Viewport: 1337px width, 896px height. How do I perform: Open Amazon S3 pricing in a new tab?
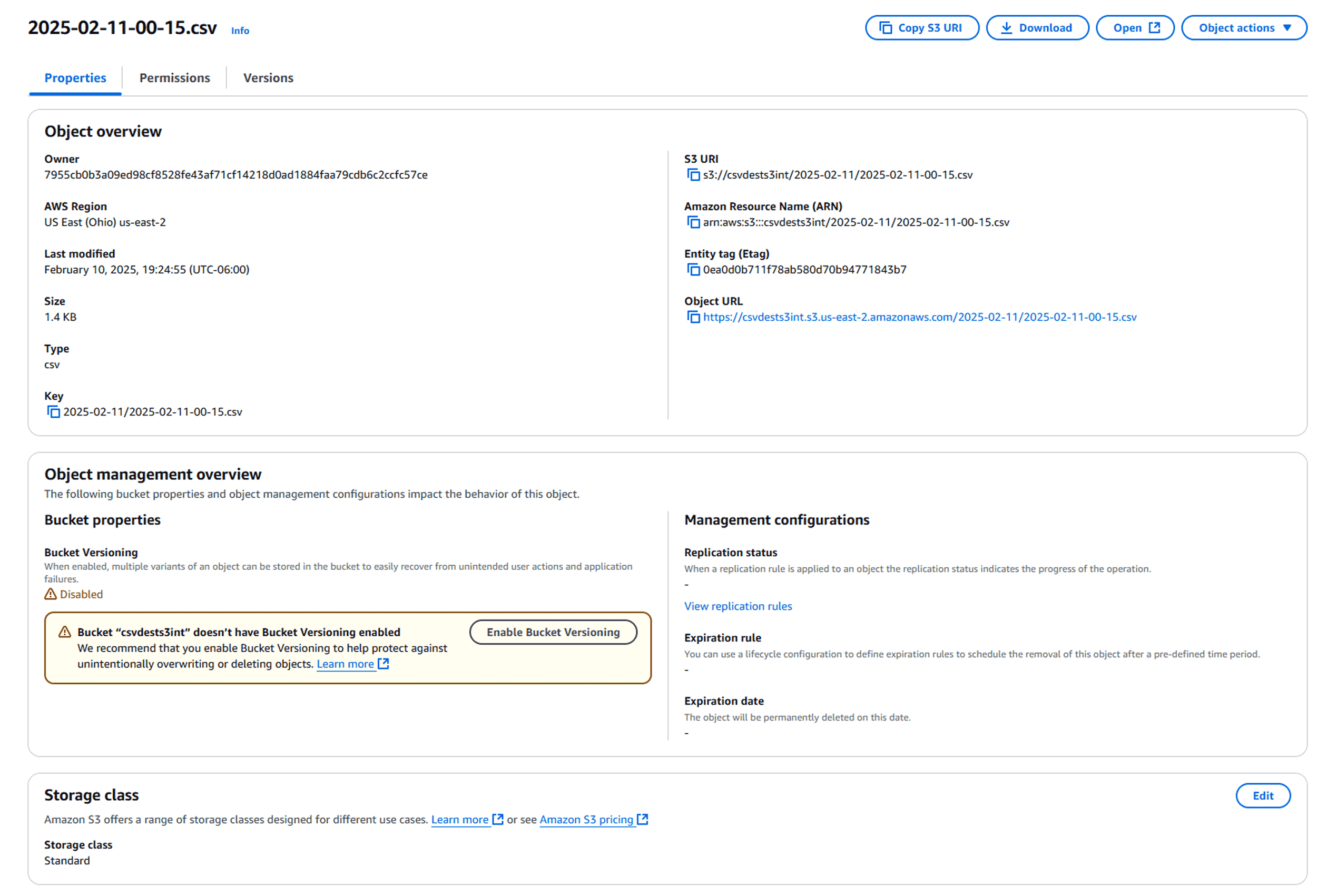tap(586, 819)
